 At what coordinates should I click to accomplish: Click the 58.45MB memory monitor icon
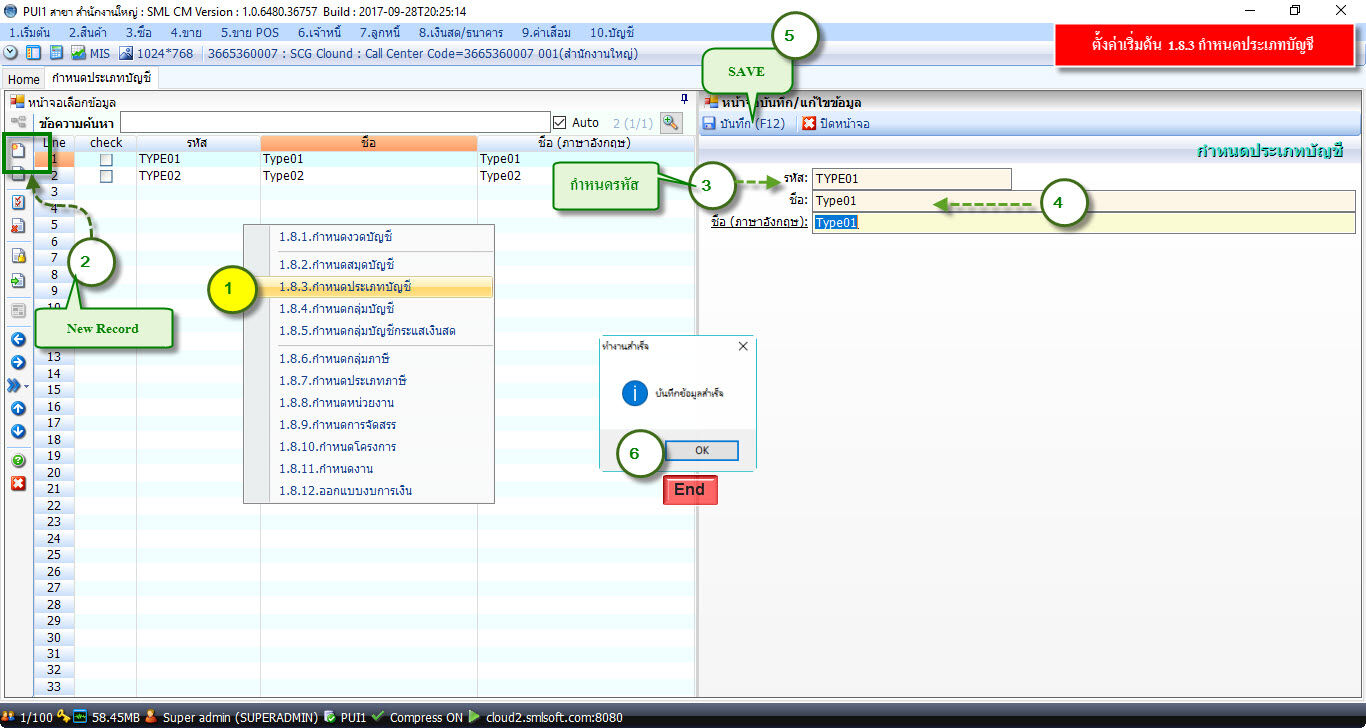(80, 717)
